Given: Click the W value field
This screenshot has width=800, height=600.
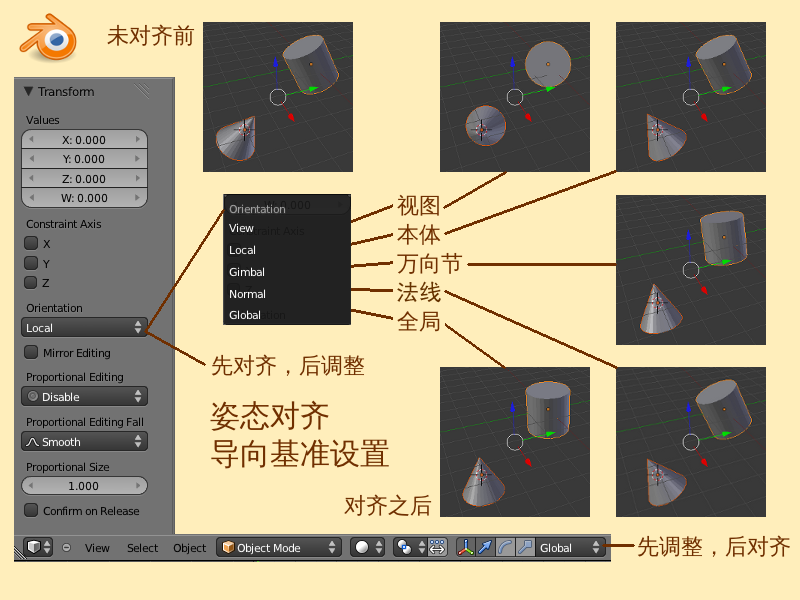Looking at the screenshot, I should point(84,198).
